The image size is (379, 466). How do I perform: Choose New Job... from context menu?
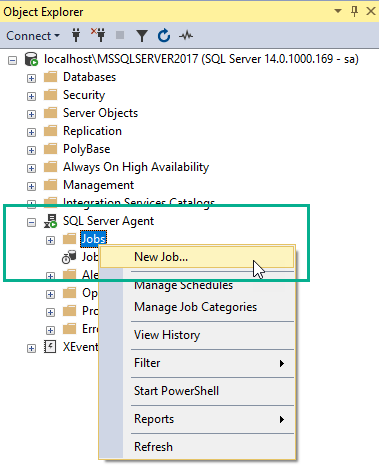point(197,257)
